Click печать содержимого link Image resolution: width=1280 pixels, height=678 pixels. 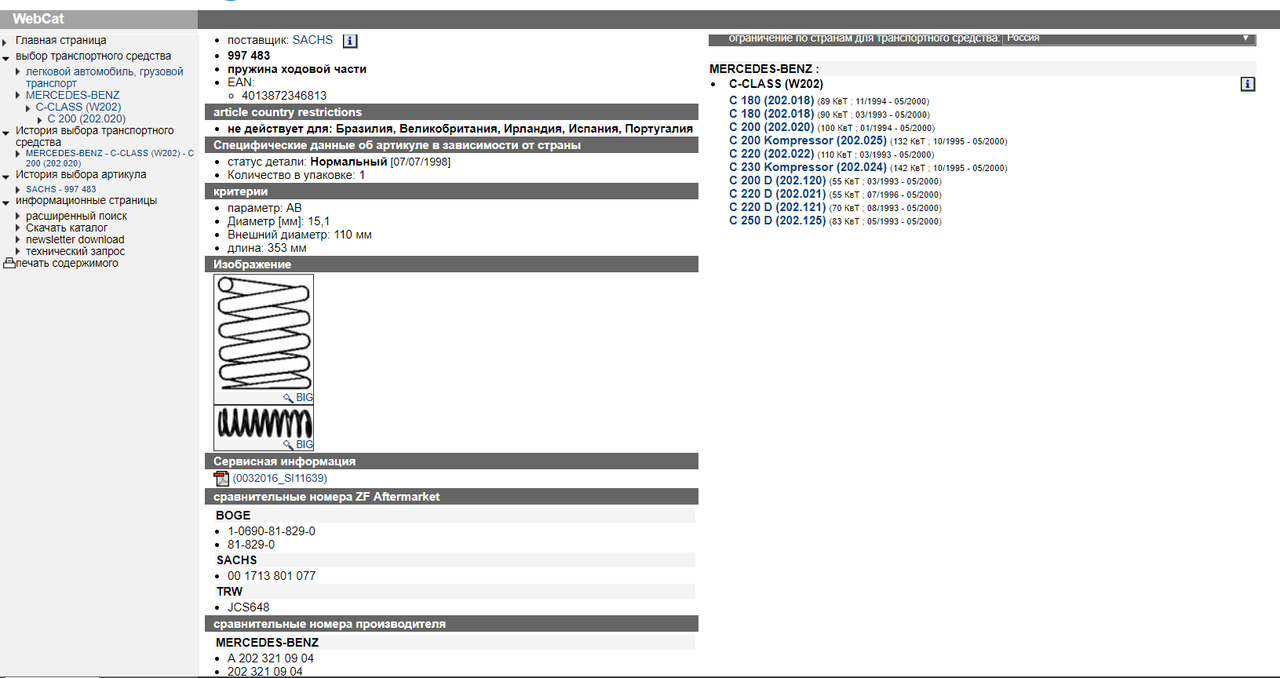tap(66, 263)
